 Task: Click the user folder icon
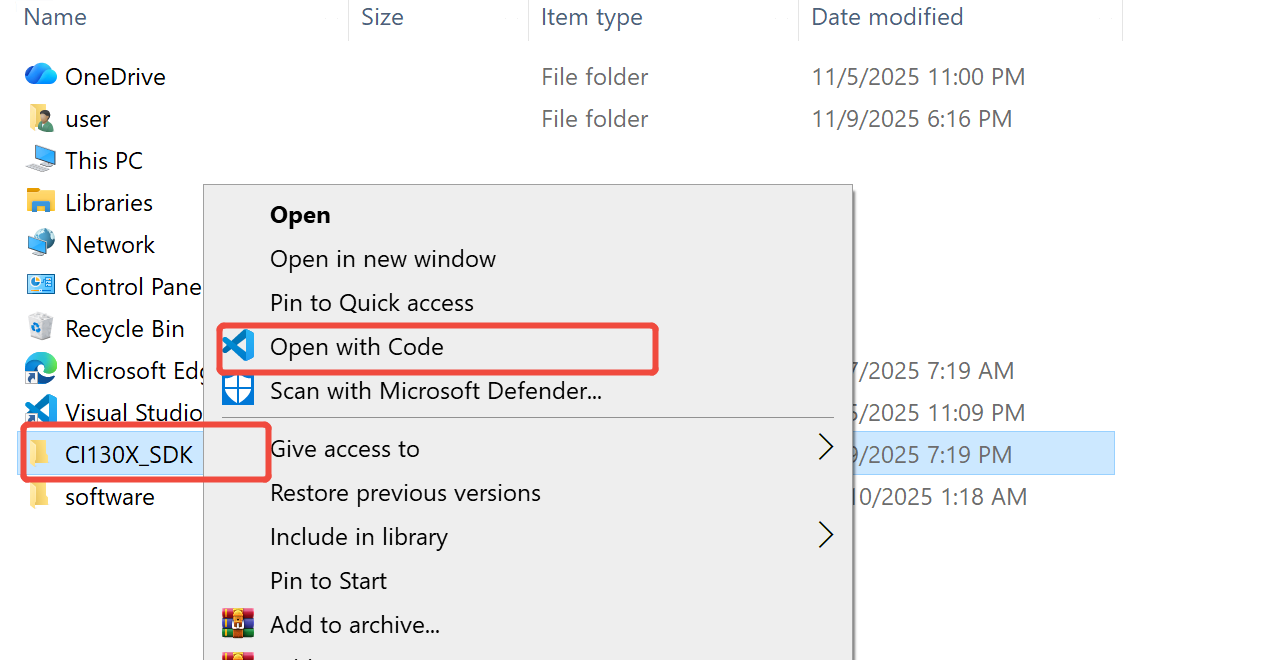tap(41, 118)
